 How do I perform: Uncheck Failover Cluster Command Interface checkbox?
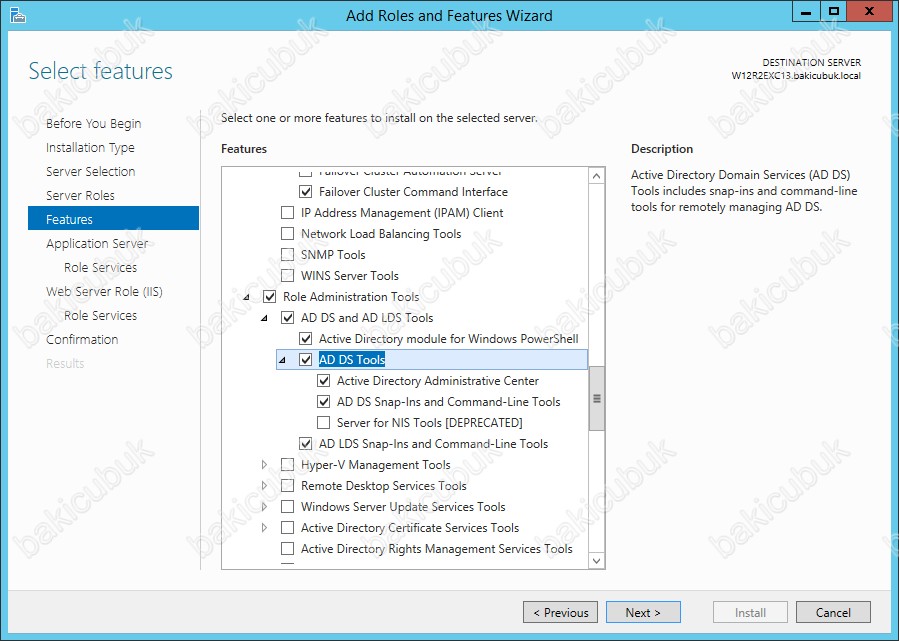coord(306,191)
